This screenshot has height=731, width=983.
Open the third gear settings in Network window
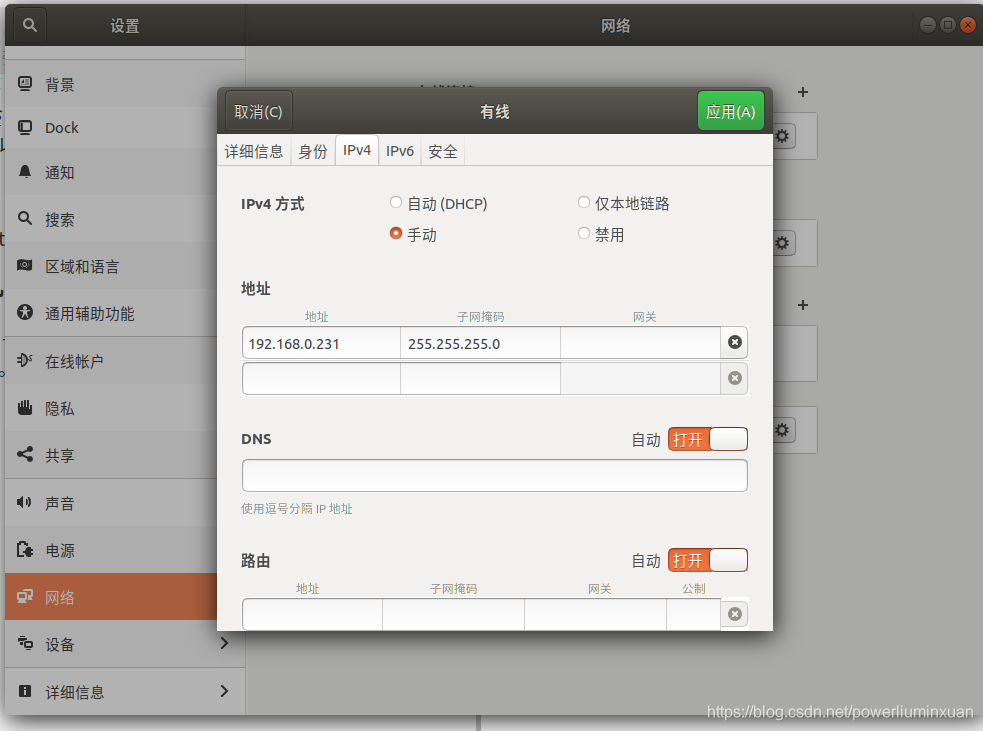(x=782, y=430)
